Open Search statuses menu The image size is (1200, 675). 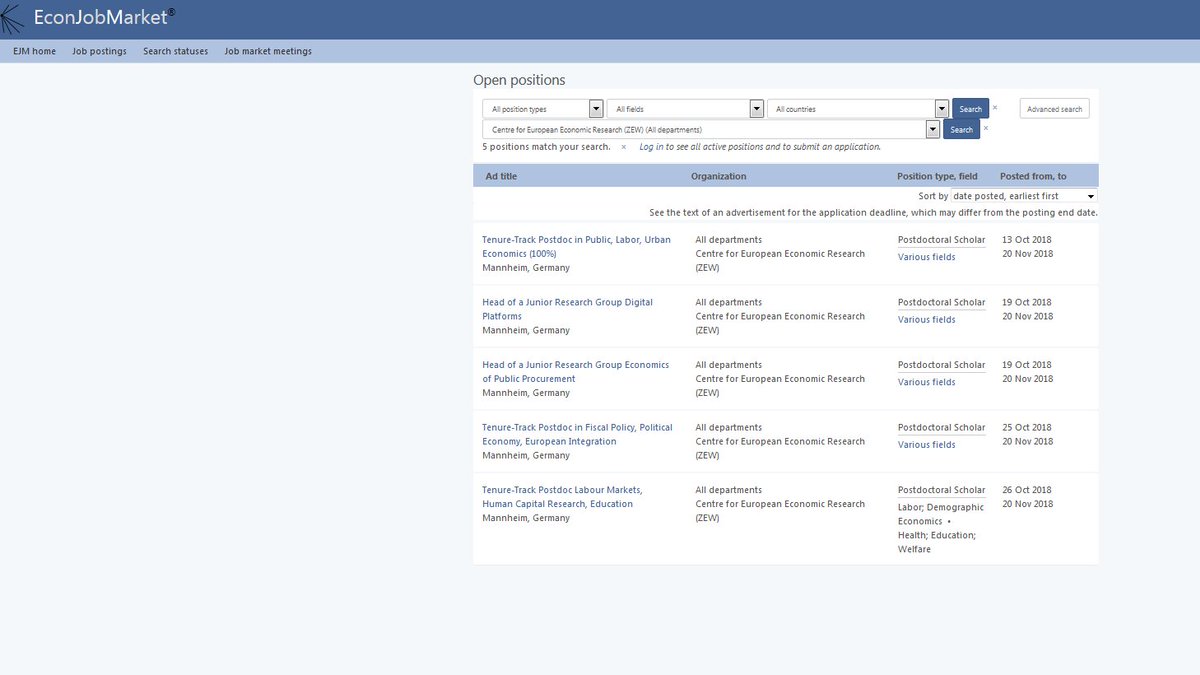point(175,51)
